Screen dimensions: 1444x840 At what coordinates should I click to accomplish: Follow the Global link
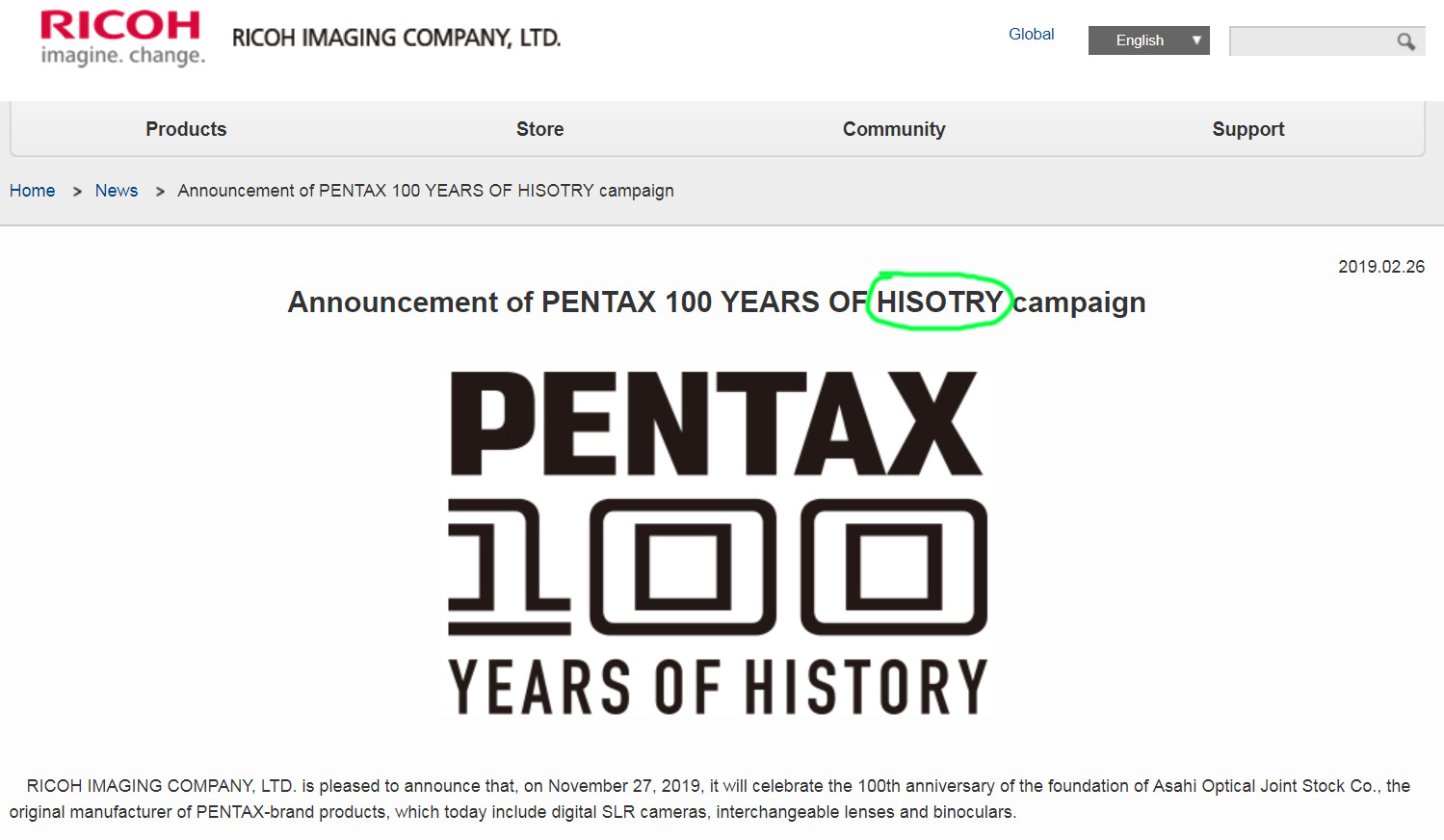(x=1031, y=34)
